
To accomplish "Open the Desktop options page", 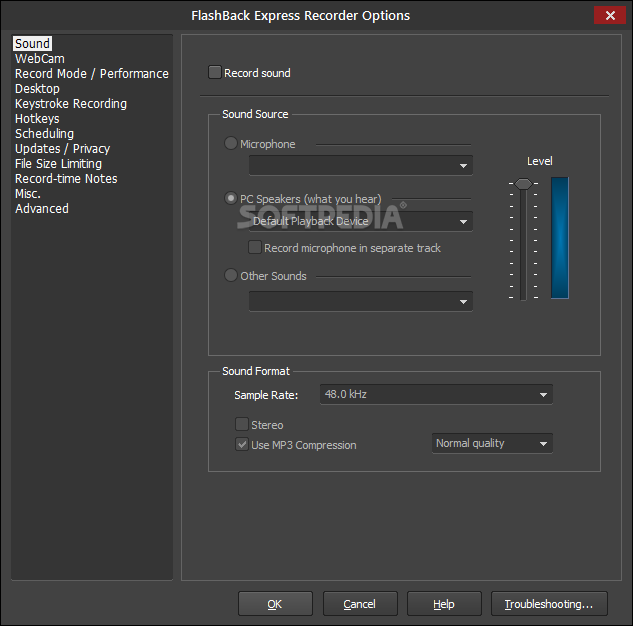I will pyautogui.click(x=37, y=88).
